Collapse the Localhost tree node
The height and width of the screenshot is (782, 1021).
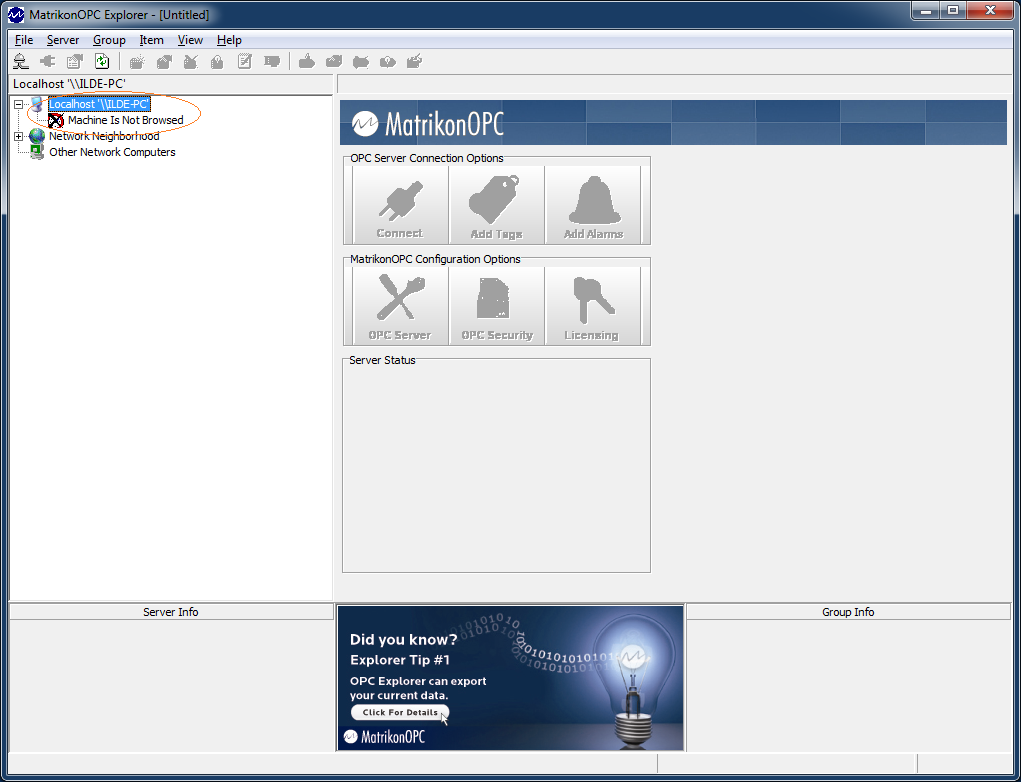(x=18, y=104)
